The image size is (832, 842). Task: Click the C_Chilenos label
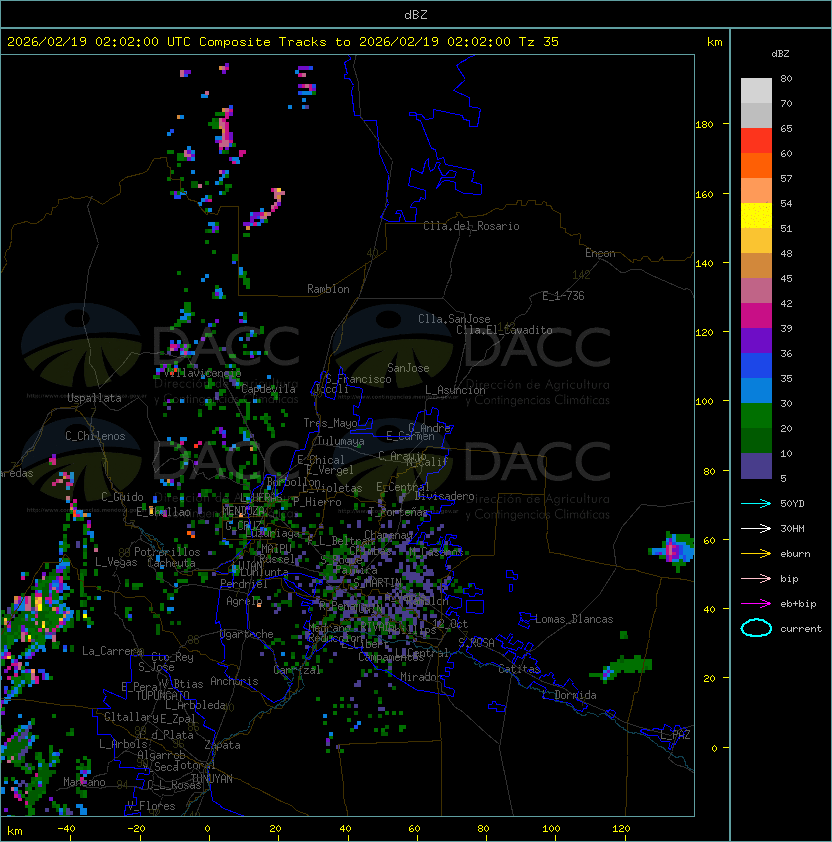[x=95, y=436]
